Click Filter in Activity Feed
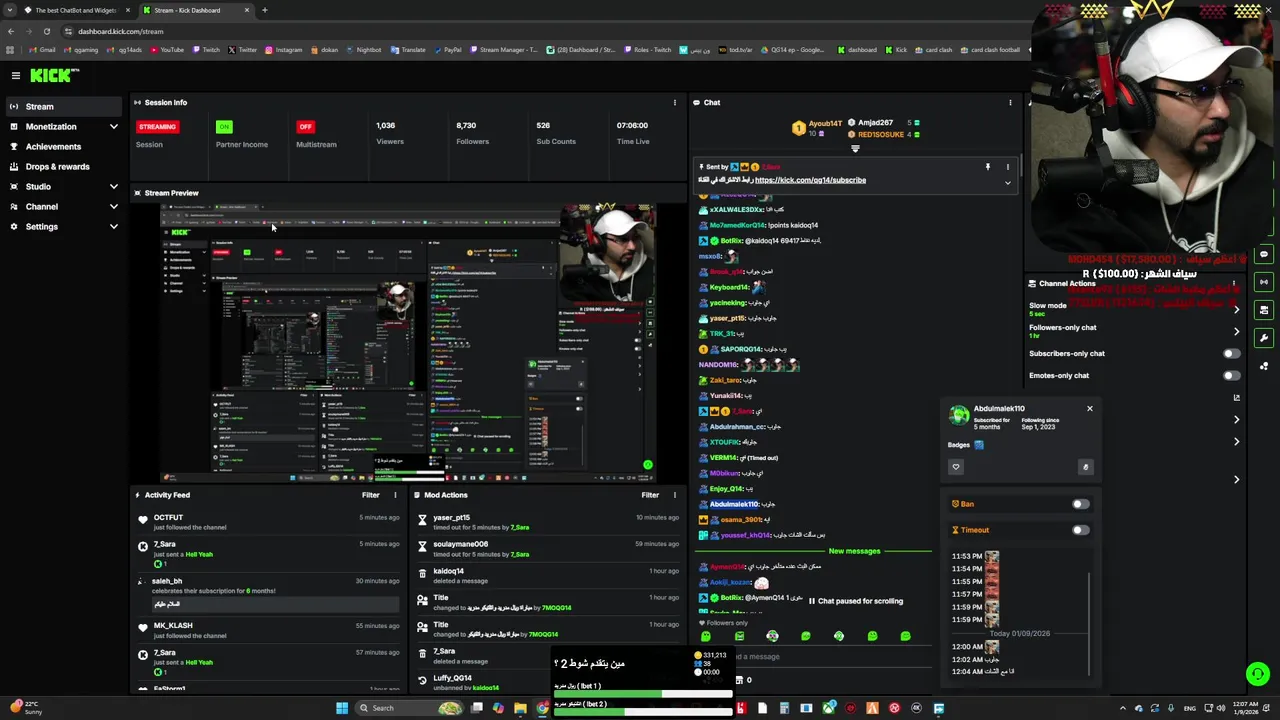 point(370,495)
